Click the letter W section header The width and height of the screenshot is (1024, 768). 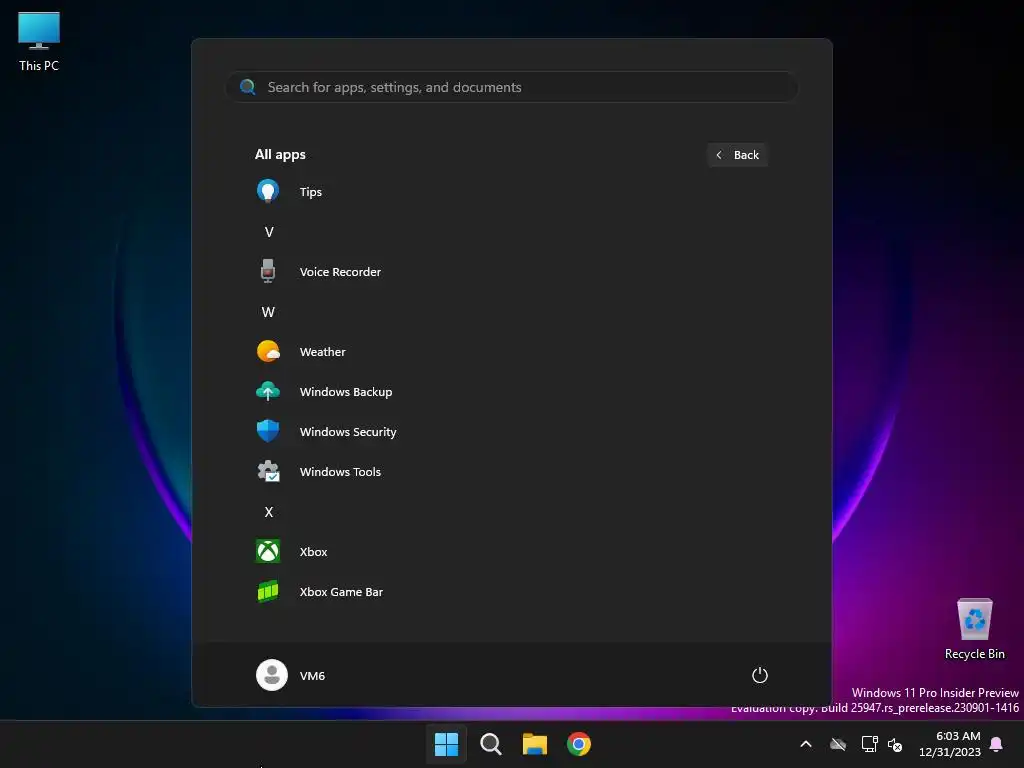pyautogui.click(x=268, y=312)
